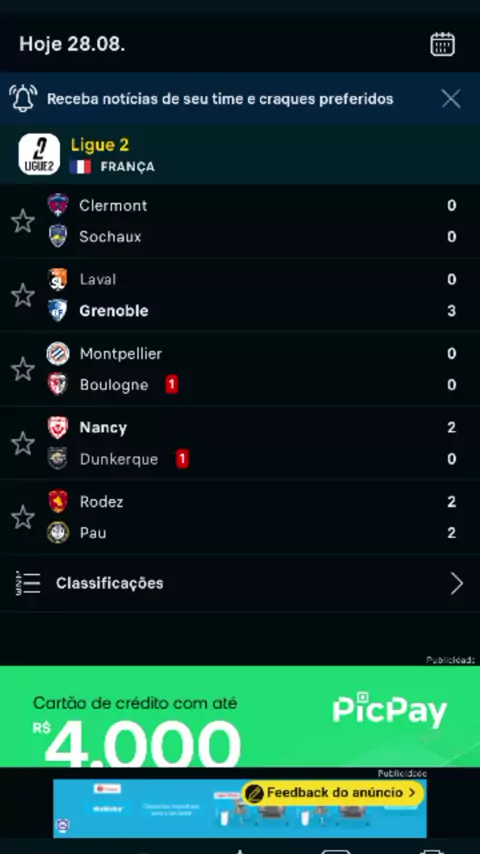Screen dimensions: 480x854
Task: Open the Ligue 2 league logo
Action: coord(39,154)
